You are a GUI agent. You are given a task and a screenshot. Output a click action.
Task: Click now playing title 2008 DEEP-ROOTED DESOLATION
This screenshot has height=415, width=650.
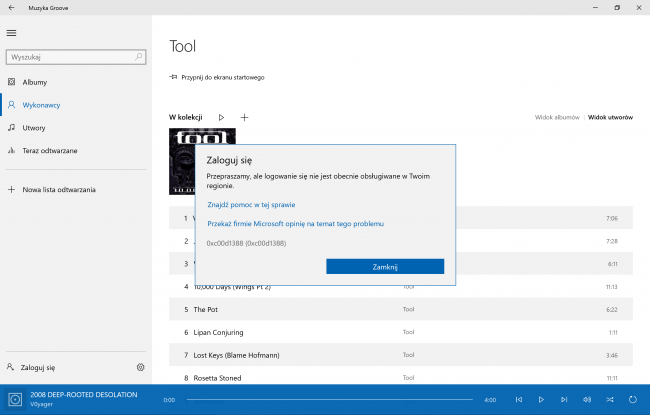[x=84, y=395]
